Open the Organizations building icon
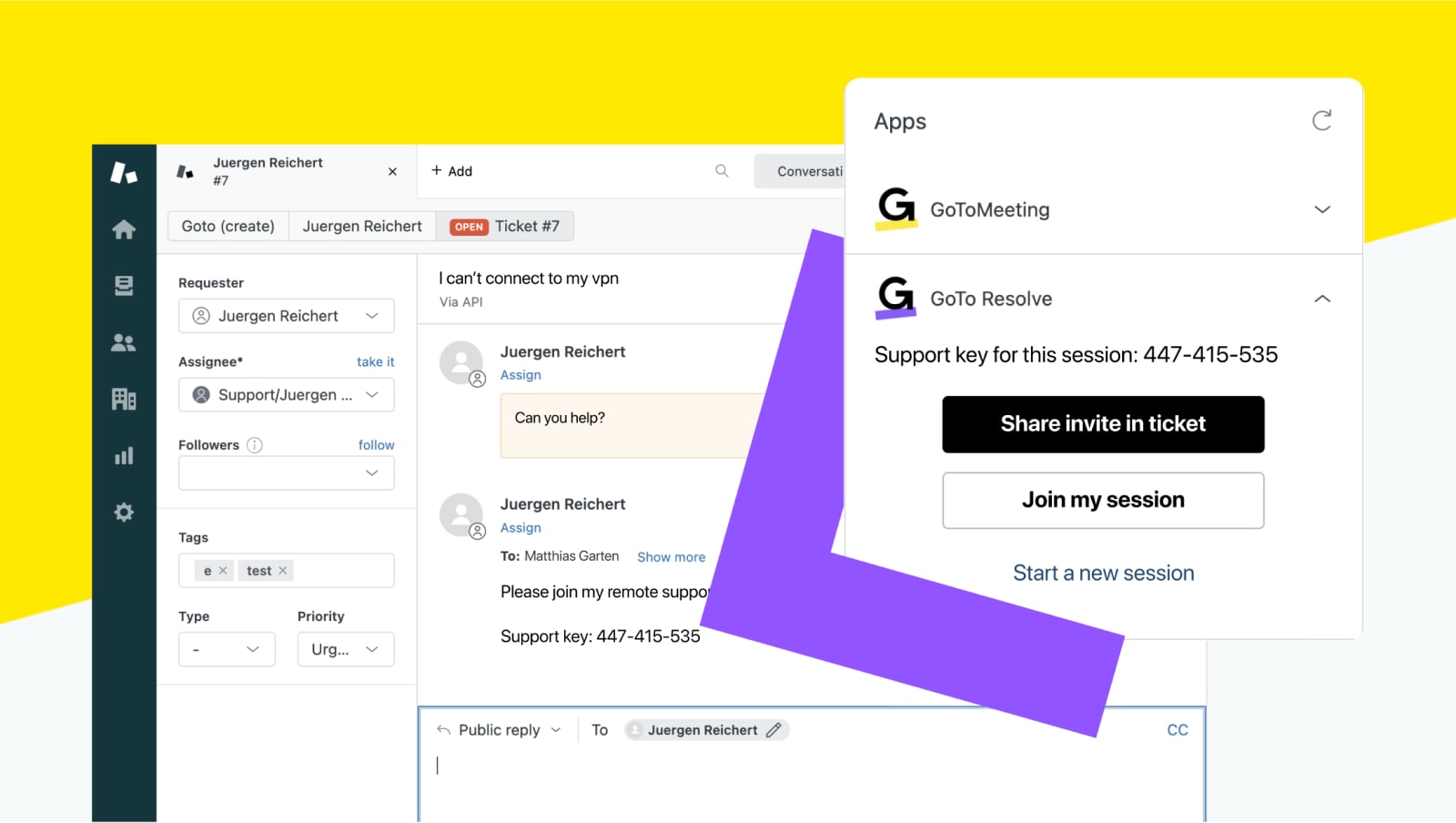Viewport: 1456px width, 823px height. tap(124, 399)
